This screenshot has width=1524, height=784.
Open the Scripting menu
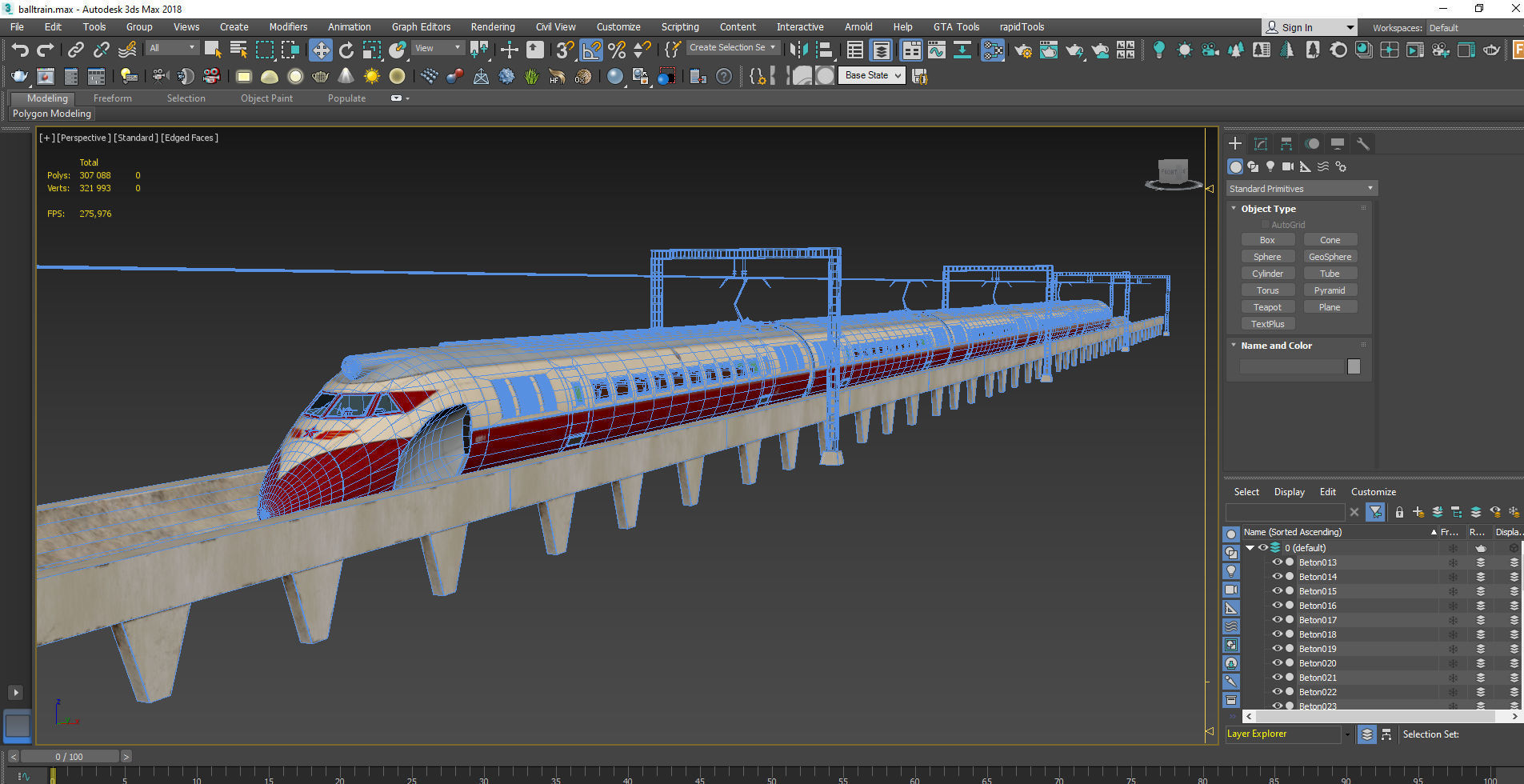coord(680,27)
